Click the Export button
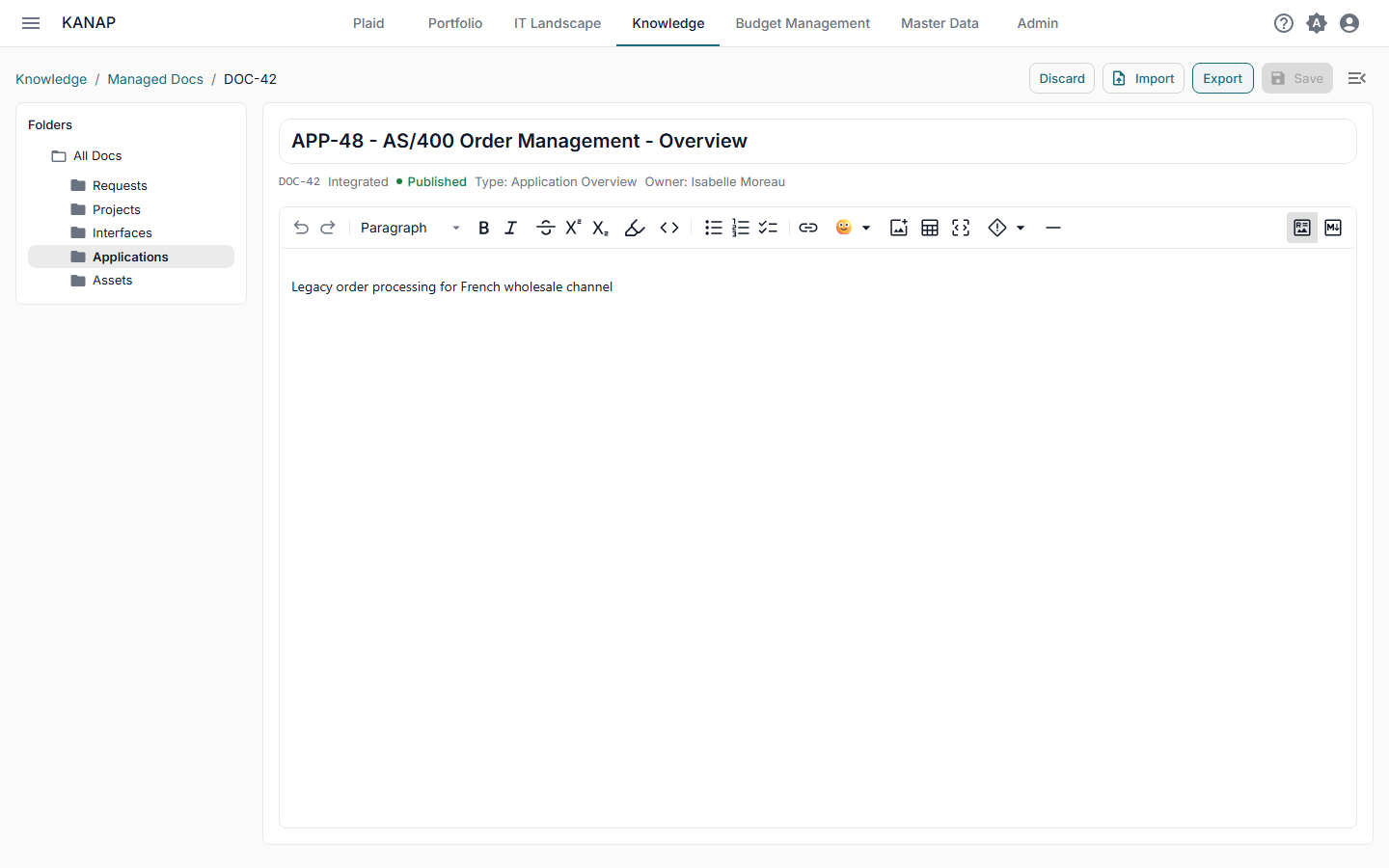This screenshot has width=1389, height=868. 1223,78
